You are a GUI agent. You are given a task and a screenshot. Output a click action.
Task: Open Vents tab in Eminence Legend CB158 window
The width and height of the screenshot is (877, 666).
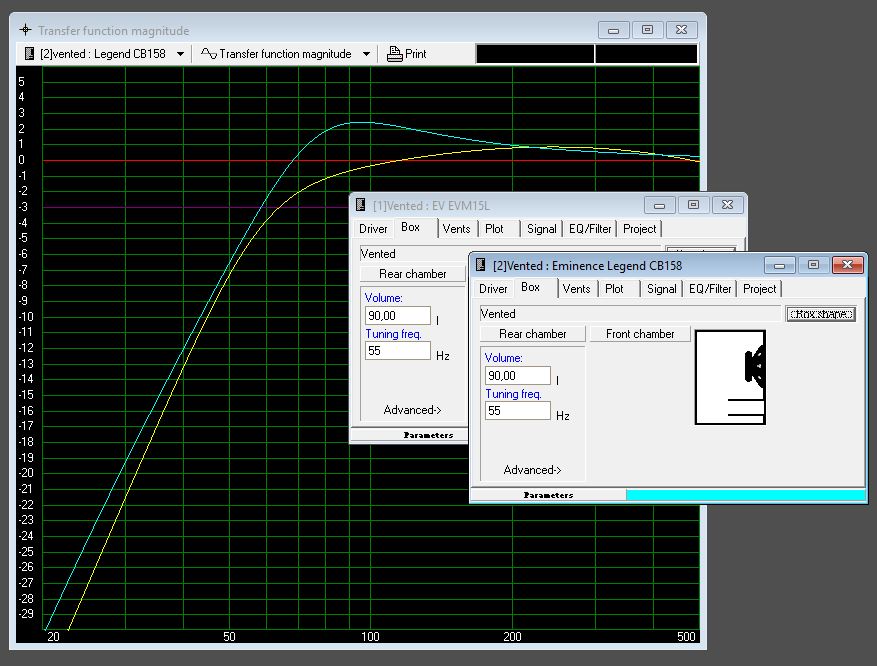[x=576, y=289]
